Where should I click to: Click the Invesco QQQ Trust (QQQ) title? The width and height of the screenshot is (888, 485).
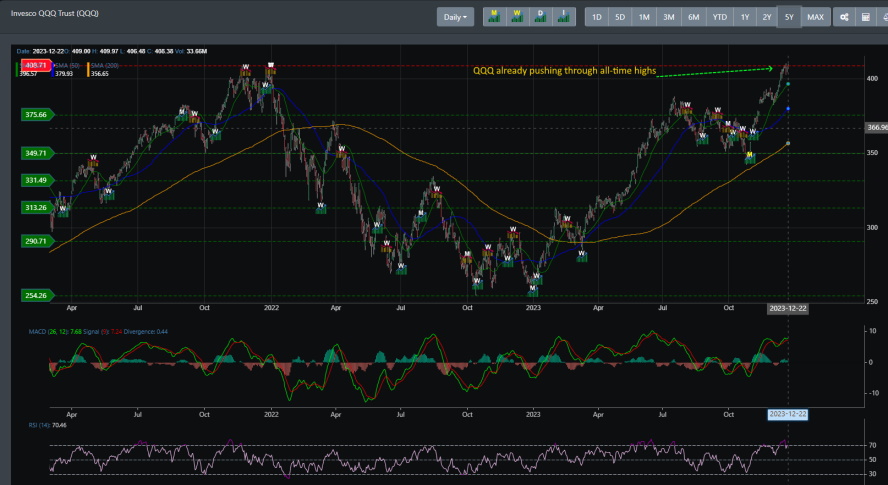pos(54,13)
